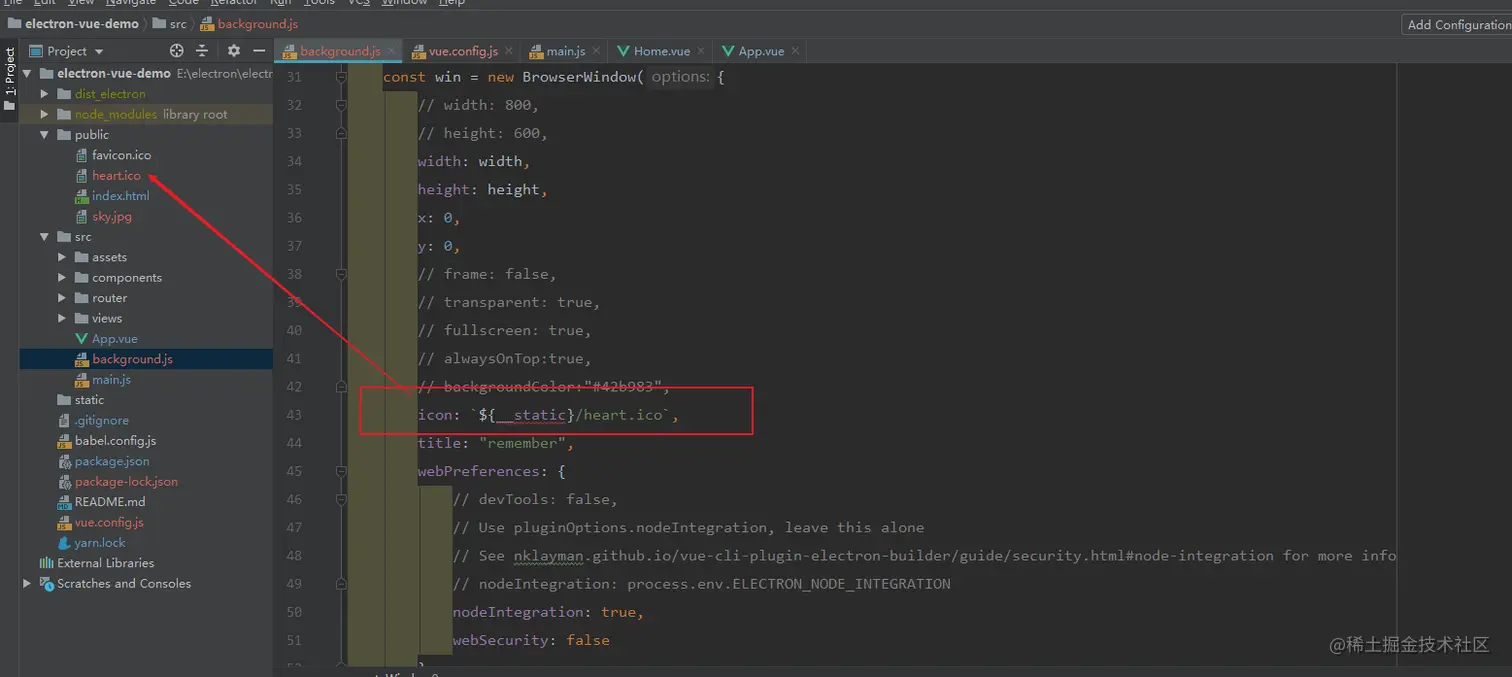Expand the dist_electron folder
This screenshot has width=1512, height=677.
point(44,94)
